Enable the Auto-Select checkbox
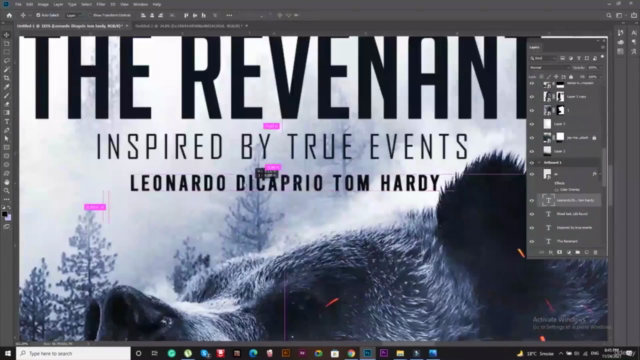The image size is (640, 360). point(38,15)
